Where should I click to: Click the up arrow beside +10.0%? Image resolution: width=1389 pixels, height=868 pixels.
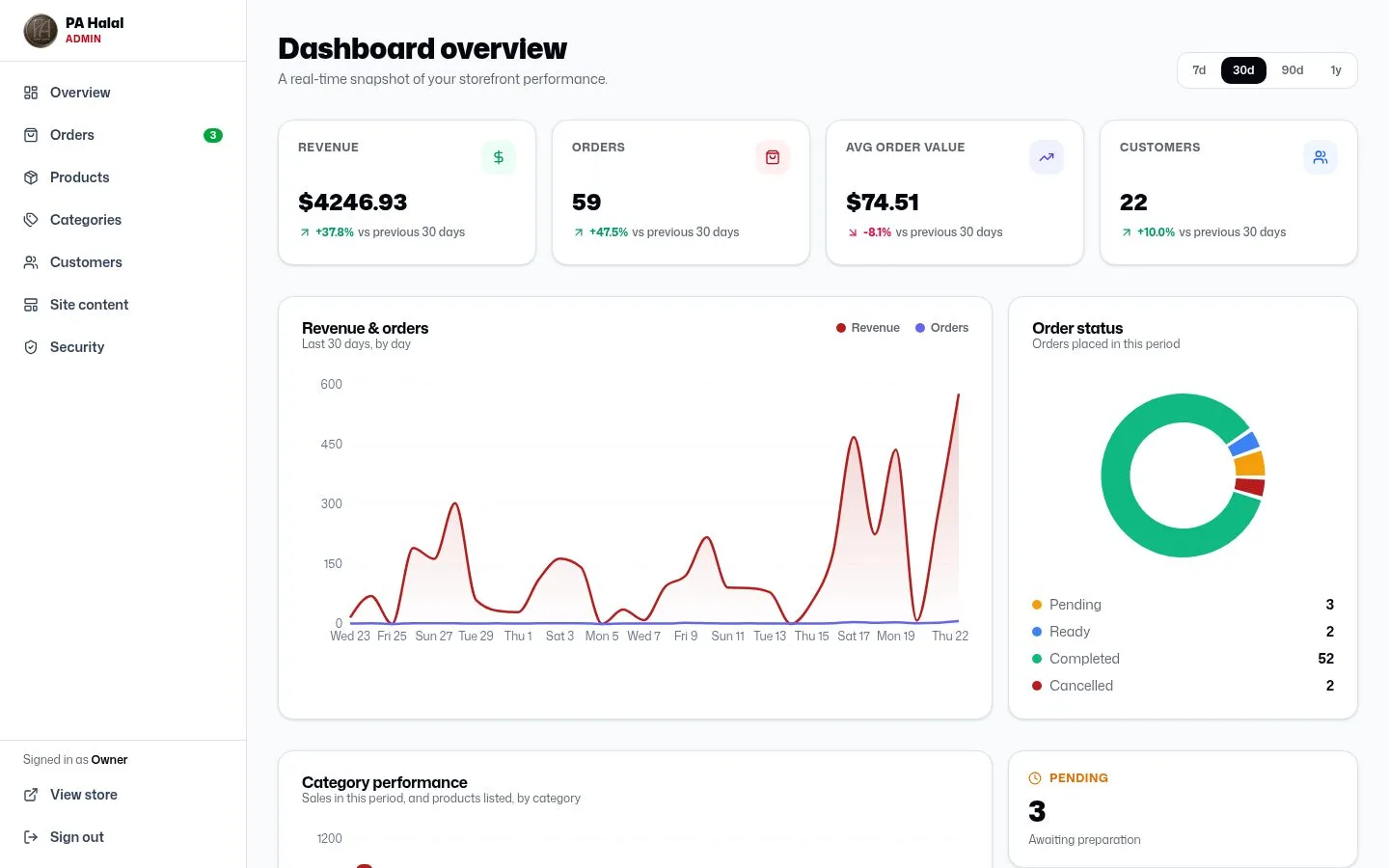[x=1127, y=232]
